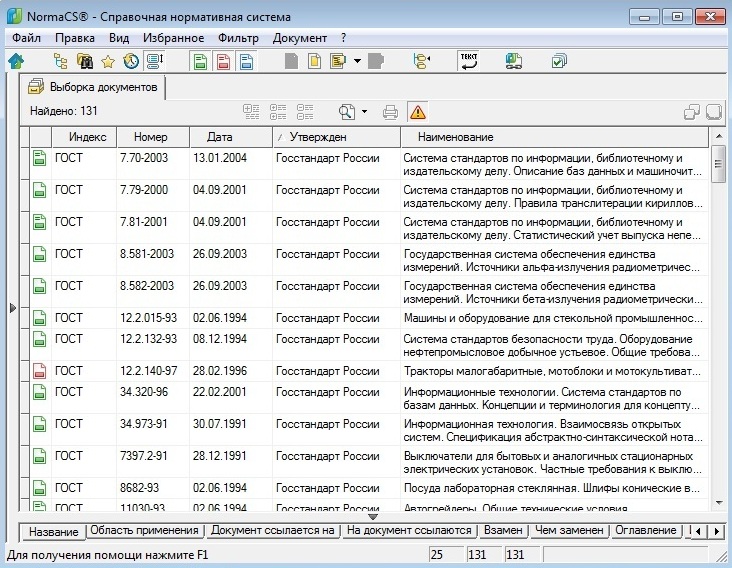Select the cell 8.581-2003
The image size is (732, 568).
pyautogui.click(x=153, y=259)
